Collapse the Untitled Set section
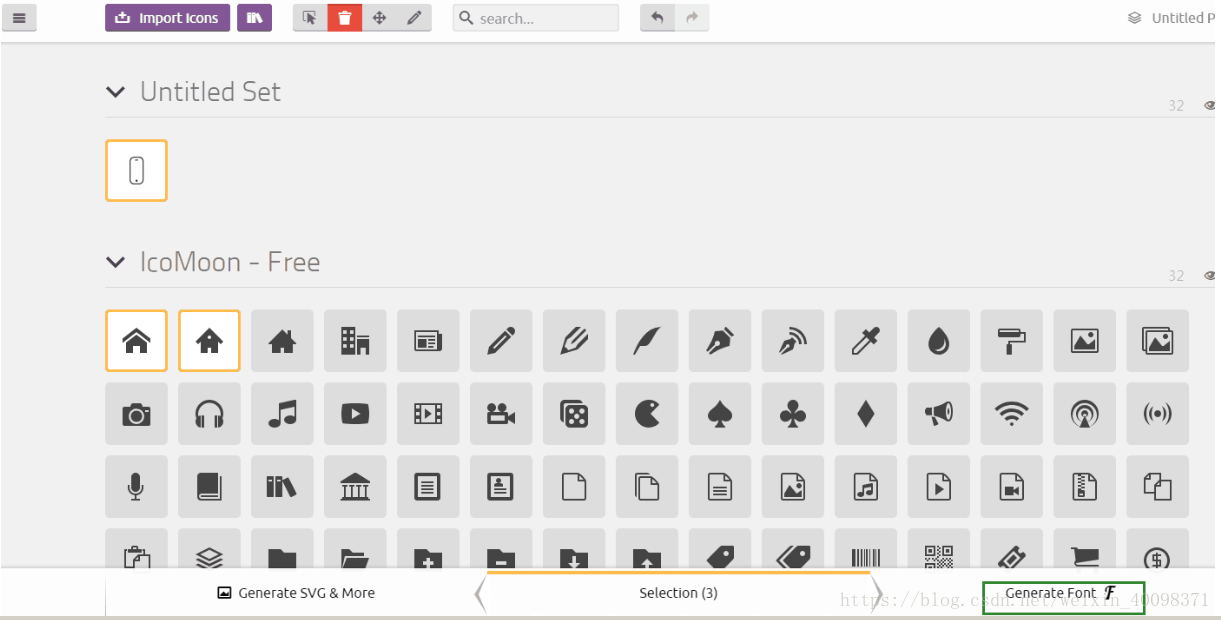 tap(116, 92)
